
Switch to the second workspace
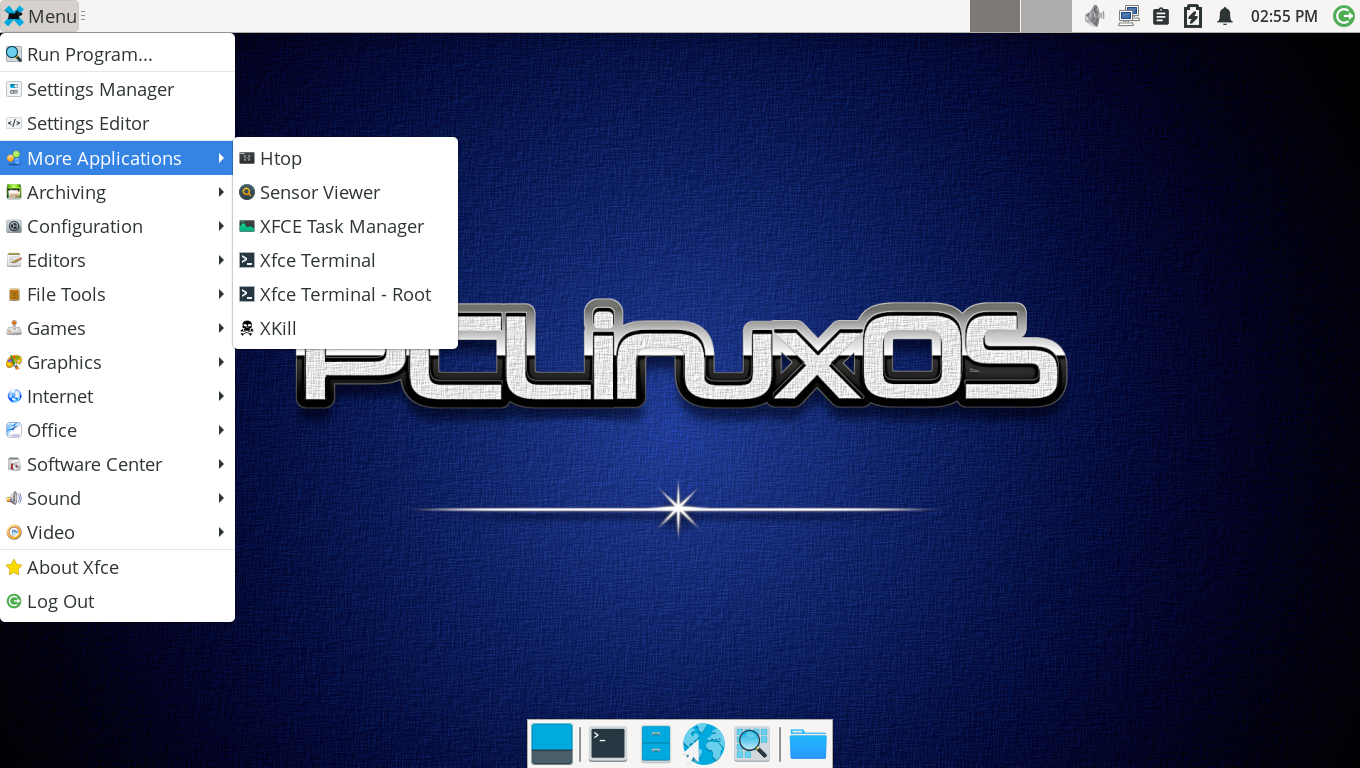click(x=1046, y=16)
